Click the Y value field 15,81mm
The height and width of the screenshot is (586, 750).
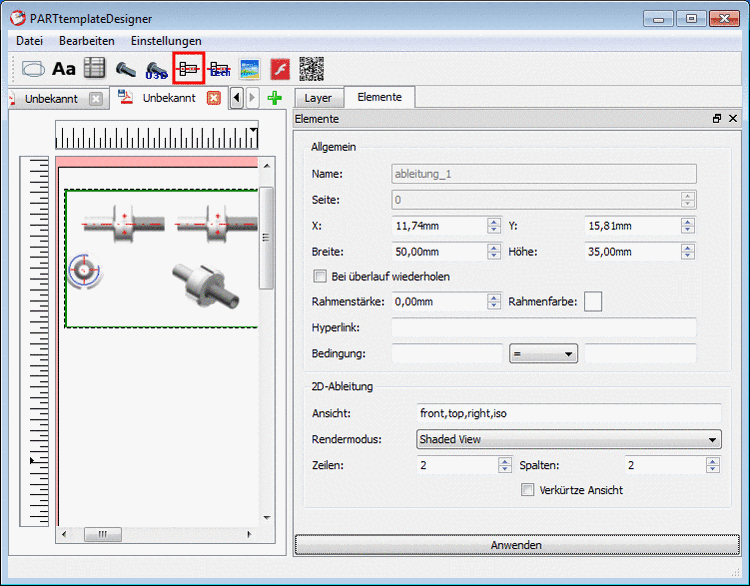(633, 226)
